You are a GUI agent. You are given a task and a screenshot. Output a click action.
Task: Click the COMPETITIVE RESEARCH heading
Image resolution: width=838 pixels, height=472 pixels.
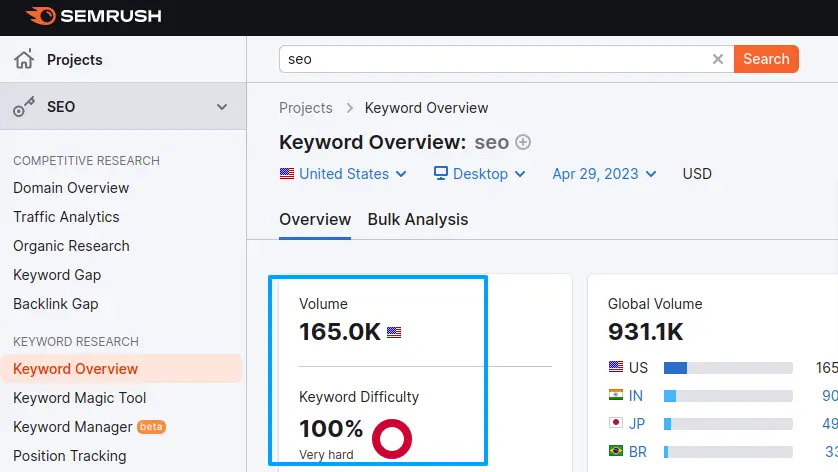click(86, 161)
